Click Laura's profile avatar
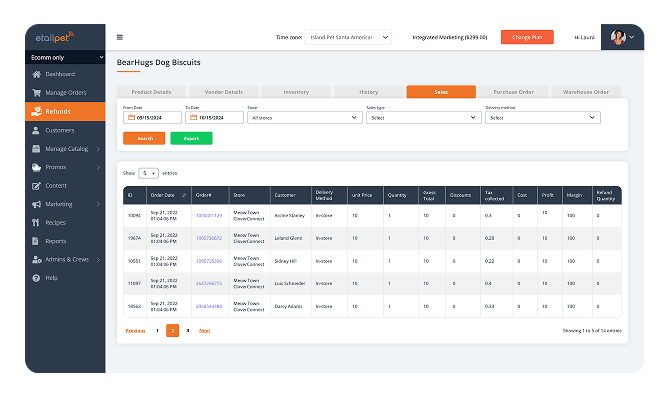Screen dimensions: 669x398 pyautogui.click(x=618, y=38)
